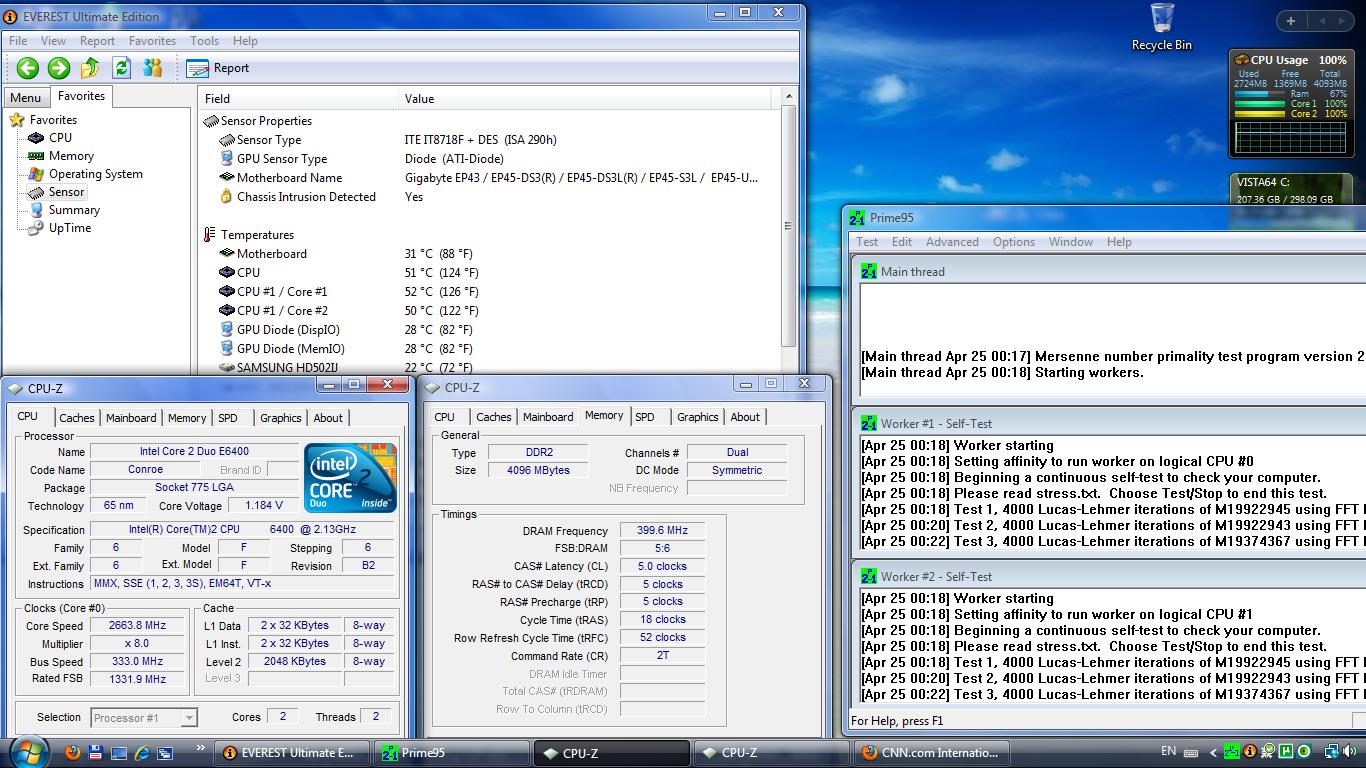Screen dimensions: 1366x768
Task: Open the About tab in right CPU-Z window
Action: 745,417
